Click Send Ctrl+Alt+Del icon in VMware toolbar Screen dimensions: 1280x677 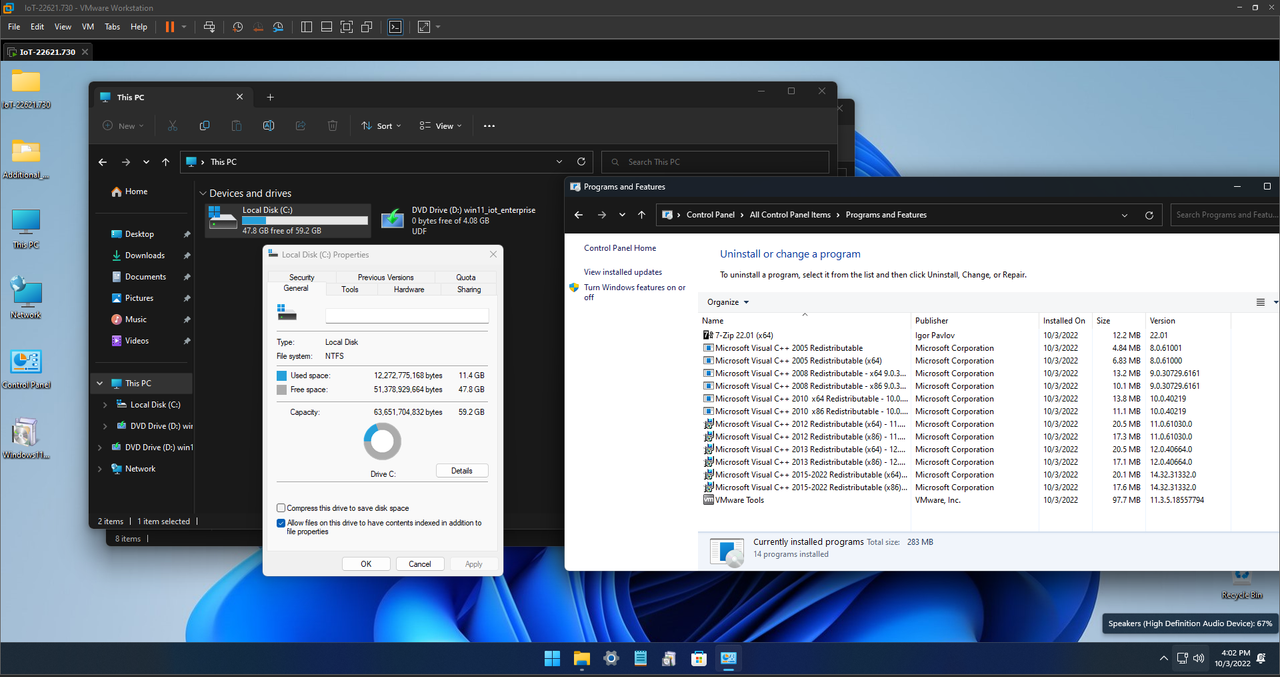pos(208,26)
